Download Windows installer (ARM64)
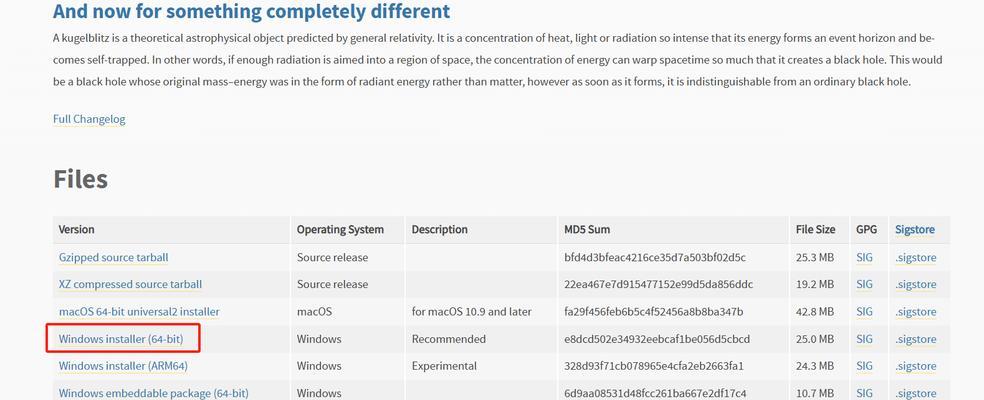The image size is (984, 400). pyautogui.click(x=123, y=365)
